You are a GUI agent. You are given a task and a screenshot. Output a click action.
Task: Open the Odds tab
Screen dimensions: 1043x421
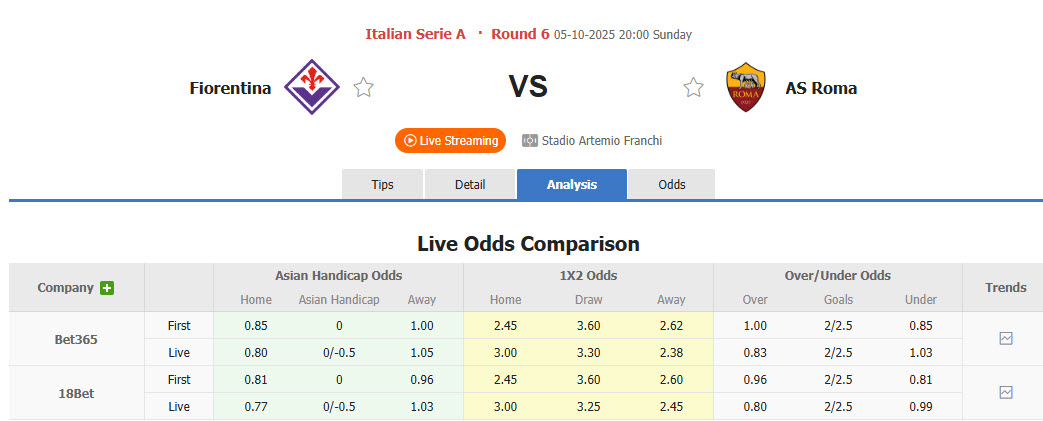click(672, 185)
